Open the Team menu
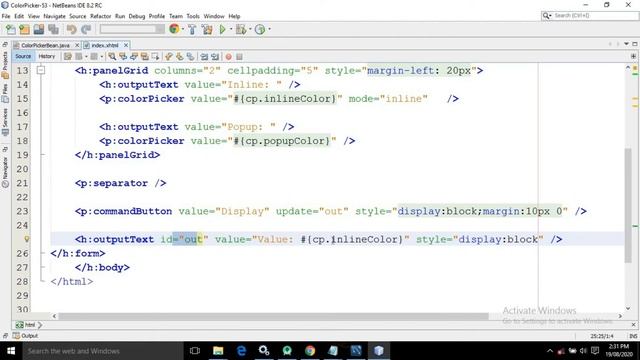The image size is (640, 360). pyautogui.click(x=176, y=16)
